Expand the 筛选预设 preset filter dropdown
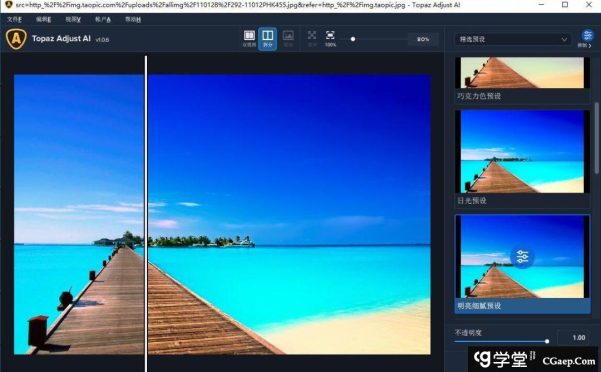 pos(513,39)
